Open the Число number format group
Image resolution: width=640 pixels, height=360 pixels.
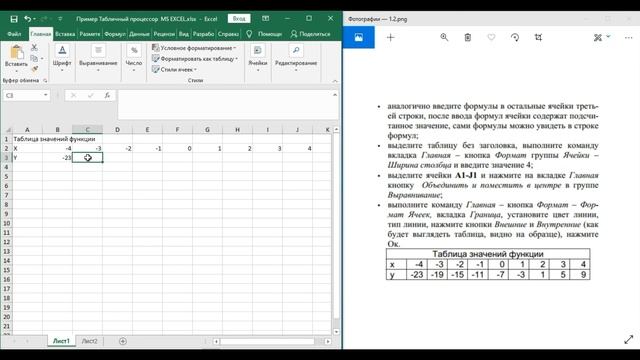[134, 58]
